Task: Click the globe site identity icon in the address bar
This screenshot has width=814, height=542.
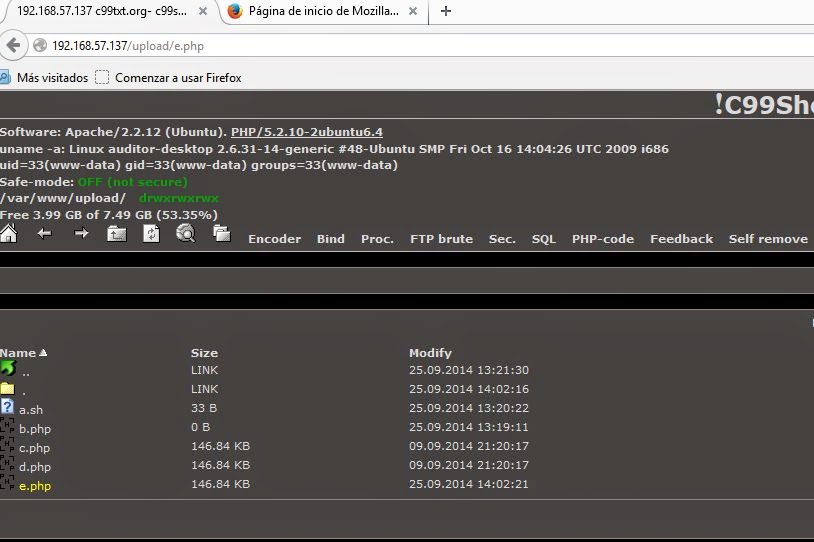Action: [x=40, y=46]
